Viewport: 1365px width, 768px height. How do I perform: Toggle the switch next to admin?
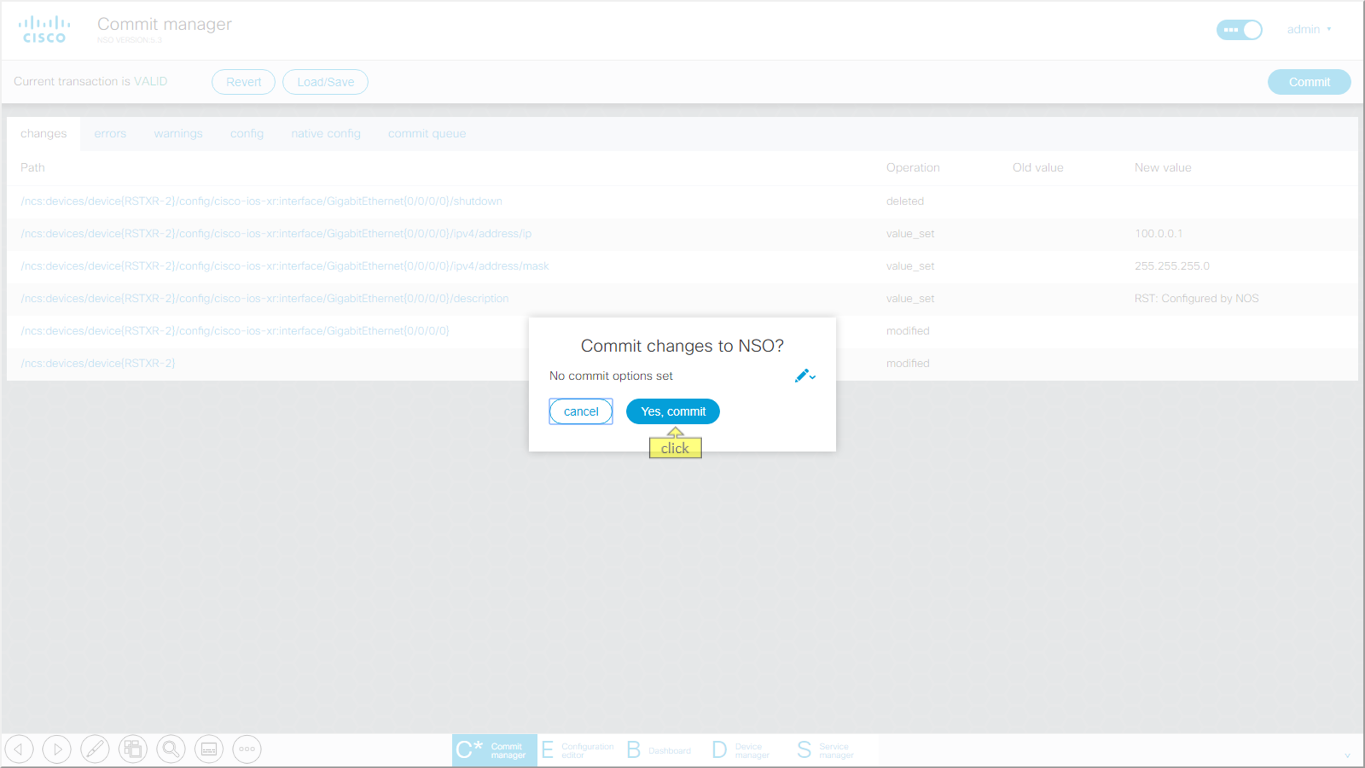[x=1239, y=30]
